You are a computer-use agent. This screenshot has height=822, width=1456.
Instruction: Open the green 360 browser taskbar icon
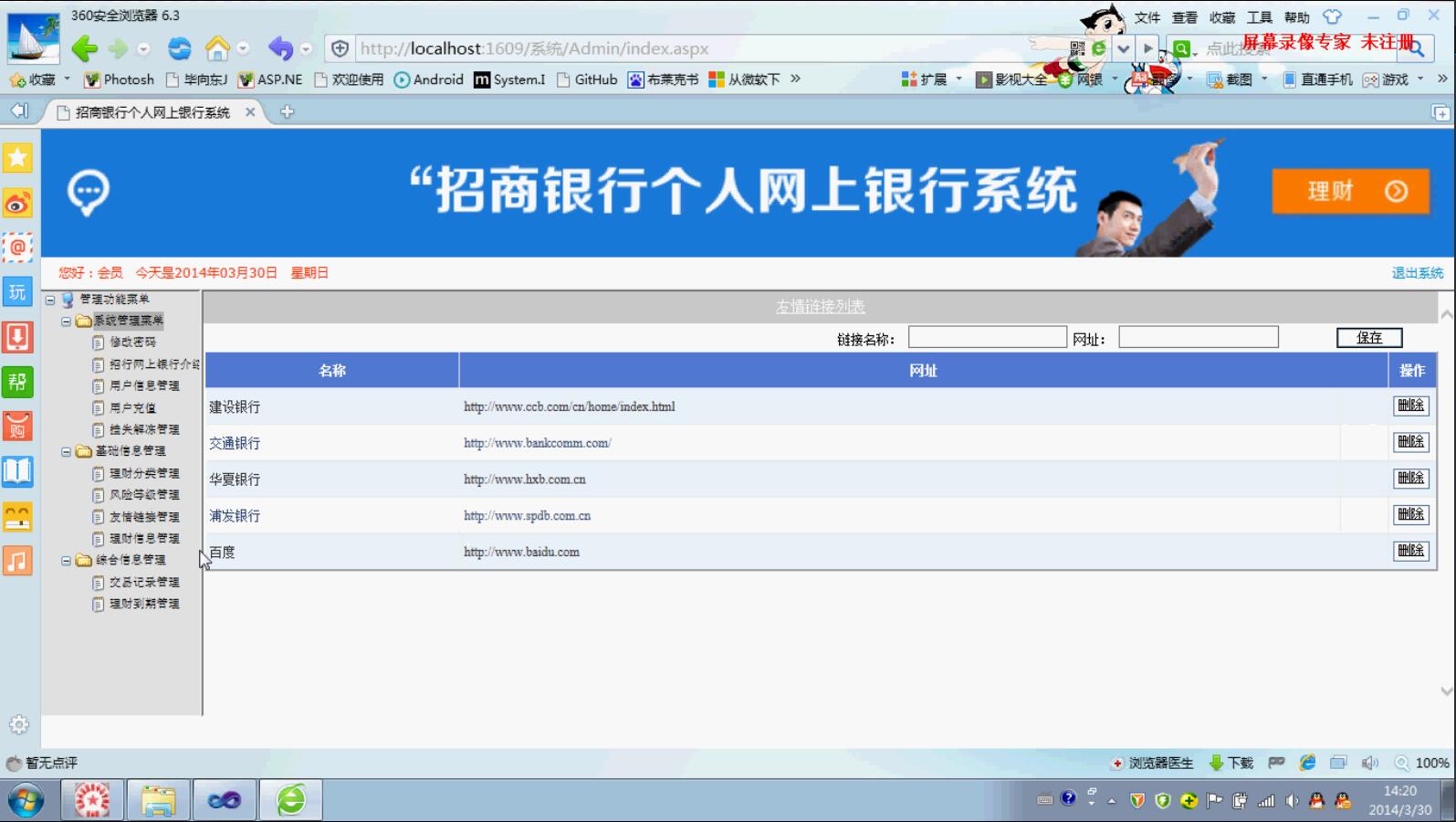[291, 800]
